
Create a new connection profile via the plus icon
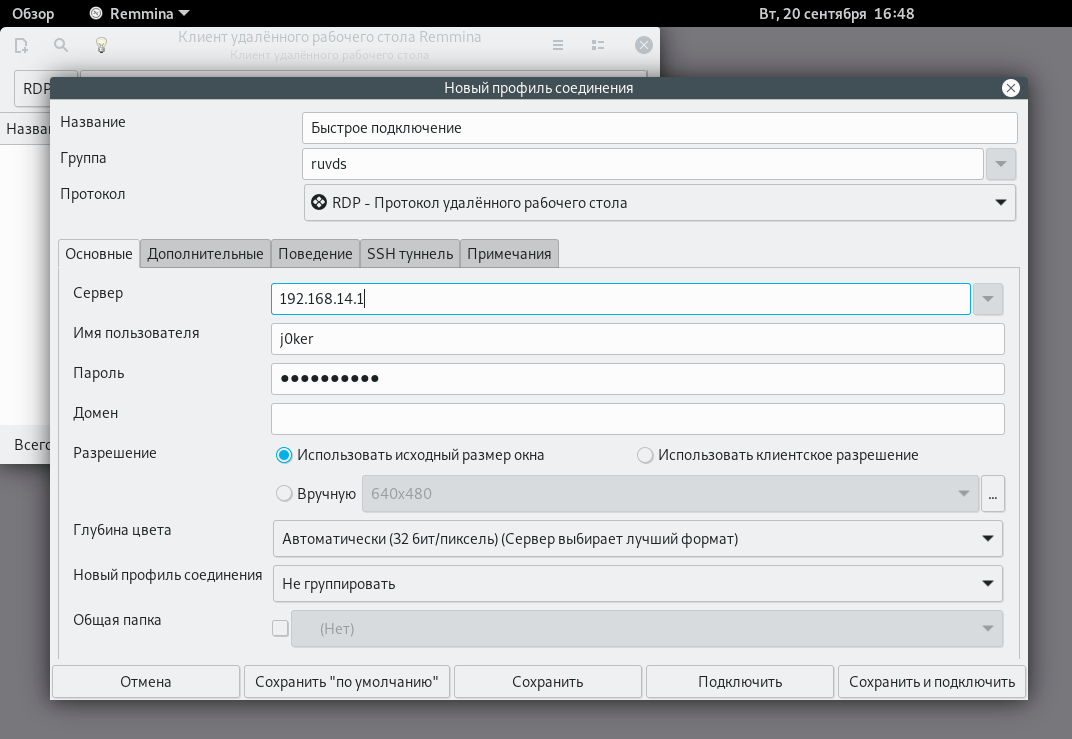pyautogui.click(x=20, y=45)
